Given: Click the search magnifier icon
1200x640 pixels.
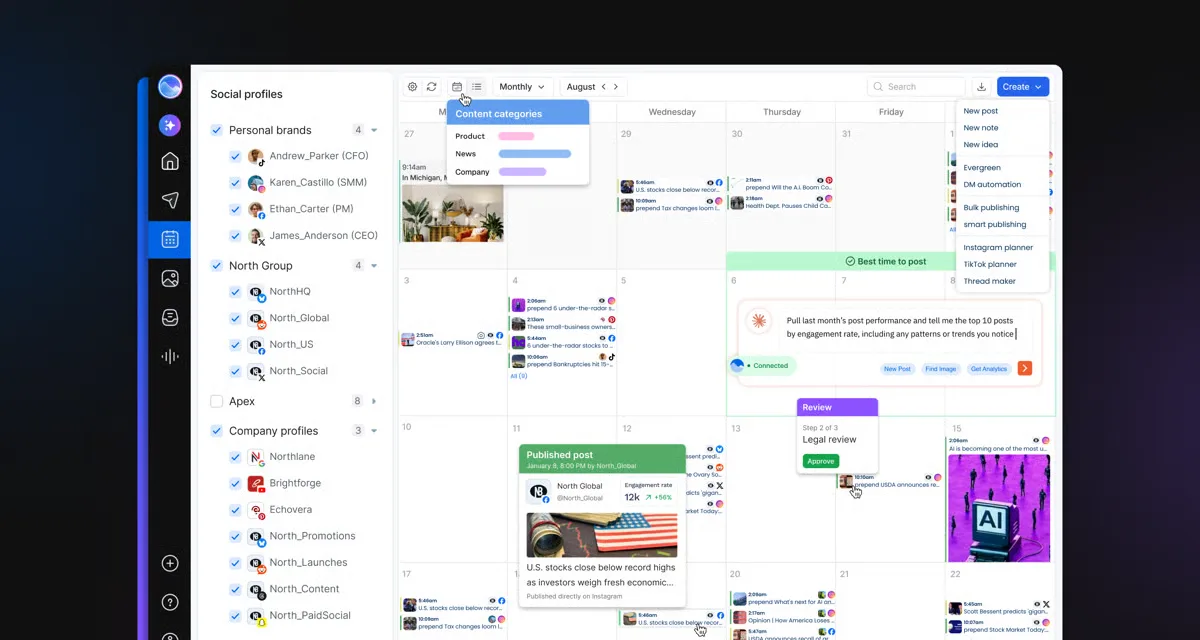Looking at the screenshot, I should tap(878, 87).
